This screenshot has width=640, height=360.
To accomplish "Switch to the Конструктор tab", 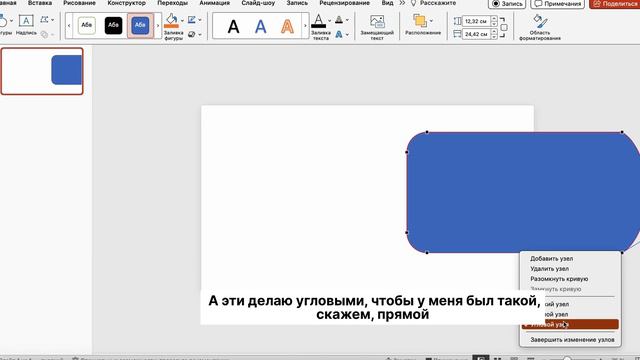I will pos(127,3).
